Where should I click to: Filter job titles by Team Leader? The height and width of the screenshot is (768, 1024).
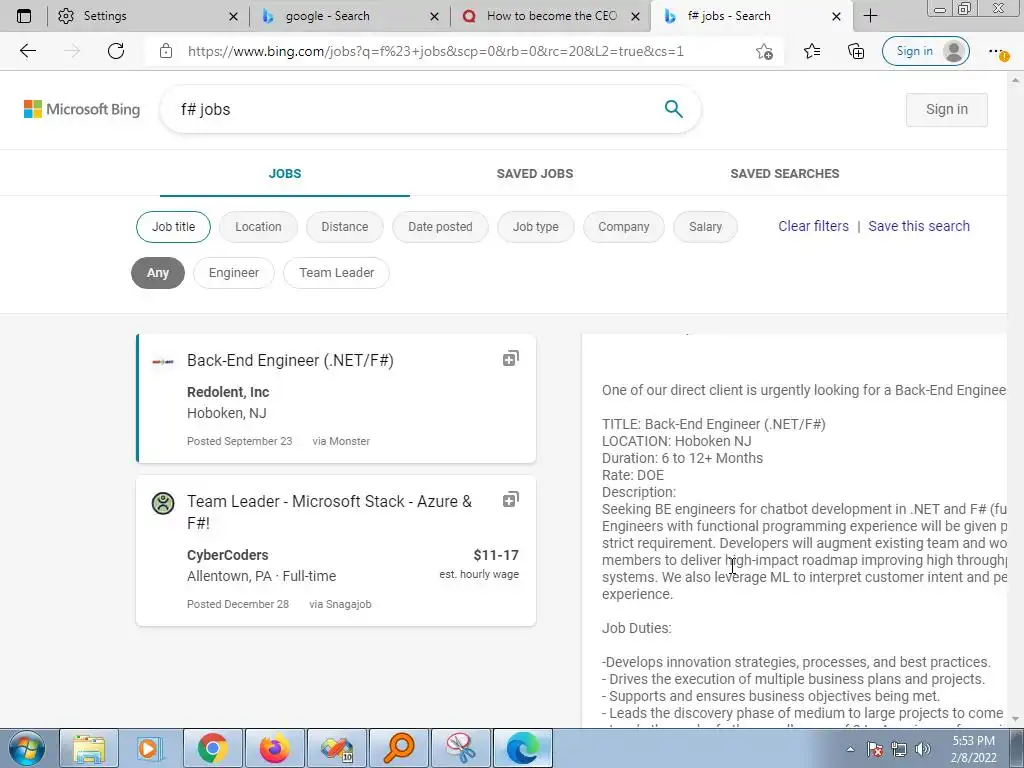[x=336, y=273]
